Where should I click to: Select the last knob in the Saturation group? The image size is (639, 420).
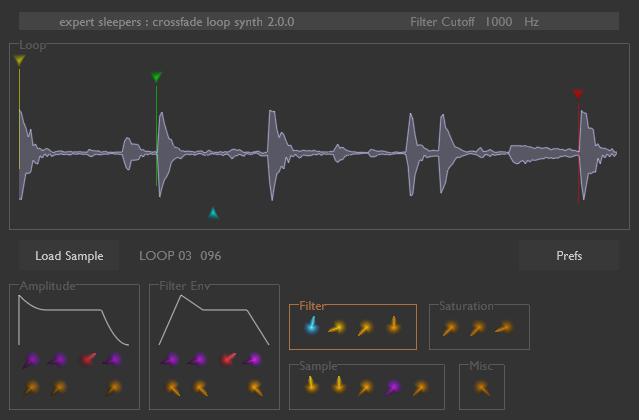[x=504, y=327]
